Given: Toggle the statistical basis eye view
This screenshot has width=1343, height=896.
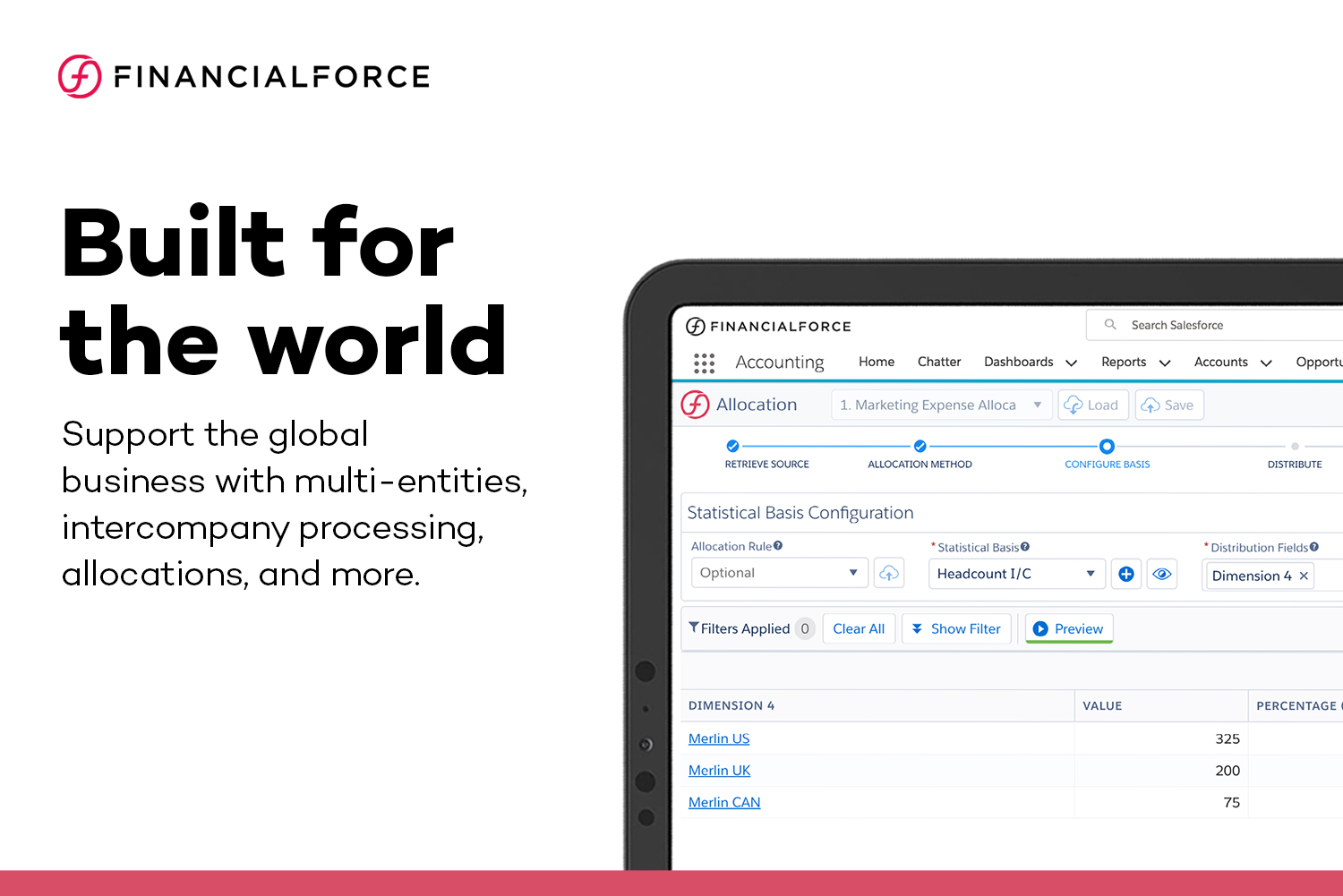Looking at the screenshot, I should pyautogui.click(x=1161, y=574).
